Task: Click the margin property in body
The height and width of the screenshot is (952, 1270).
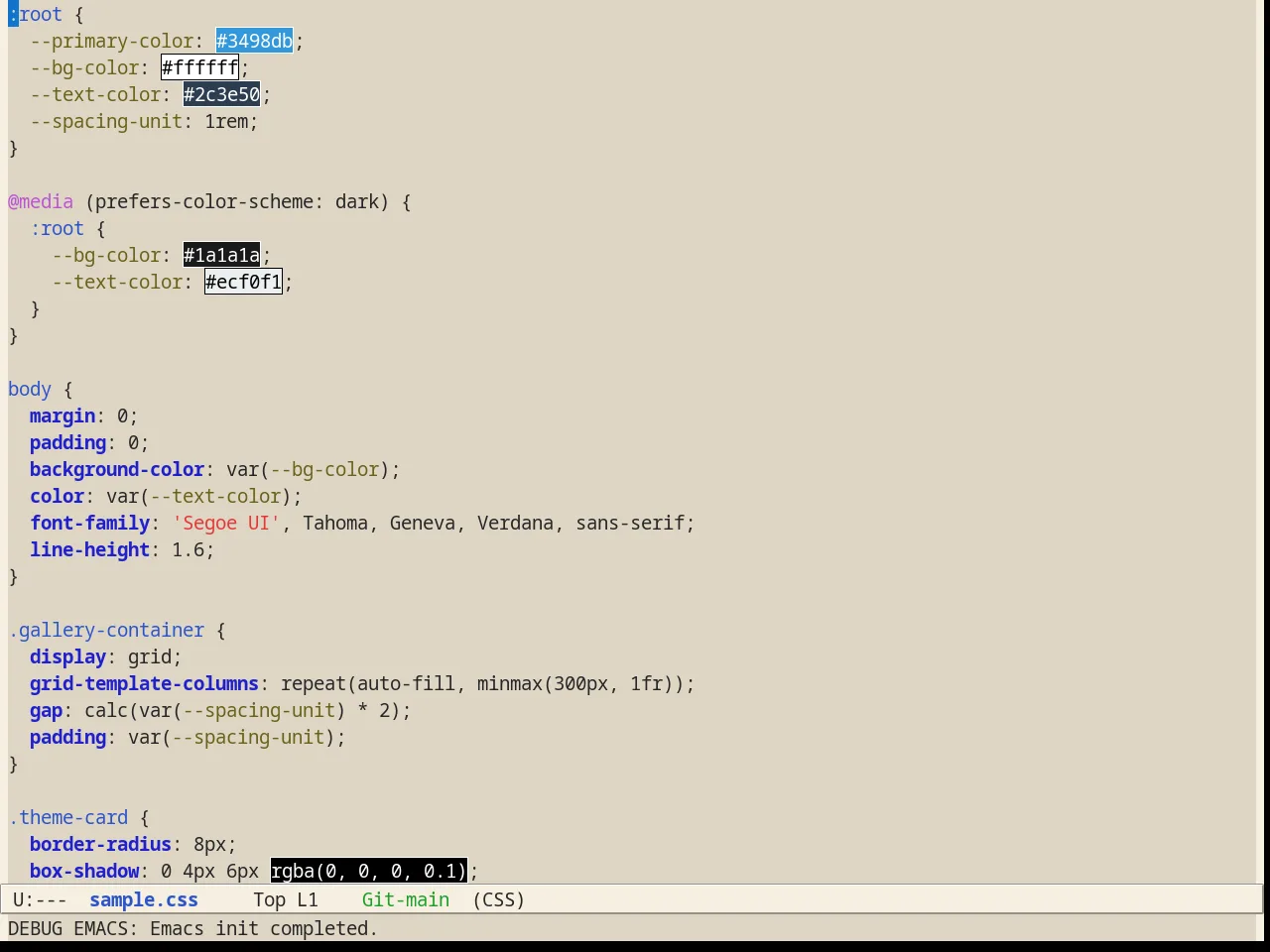Action: click(x=63, y=416)
